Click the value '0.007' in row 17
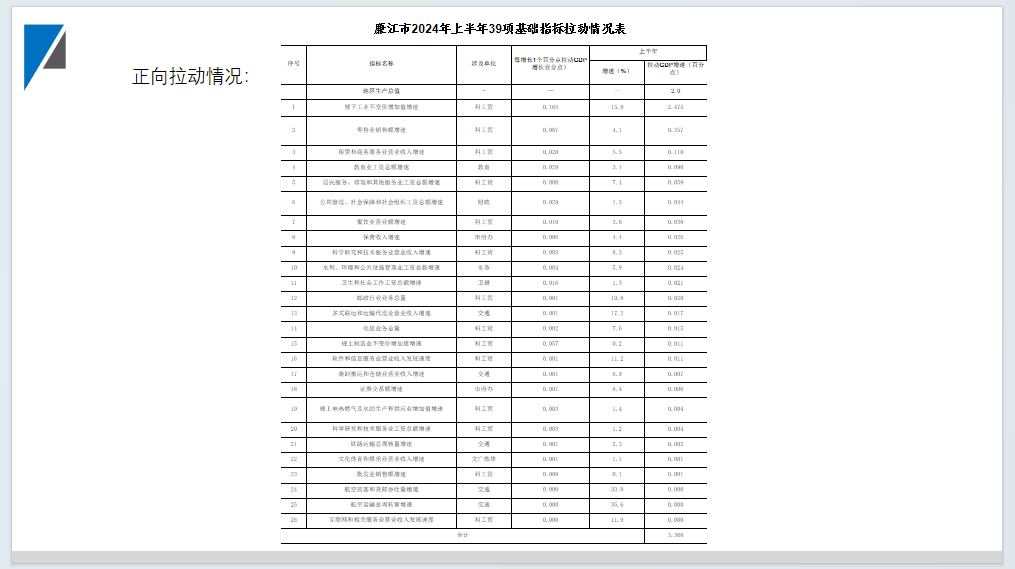Image resolution: width=1015 pixels, height=569 pixels. [675, 374]
